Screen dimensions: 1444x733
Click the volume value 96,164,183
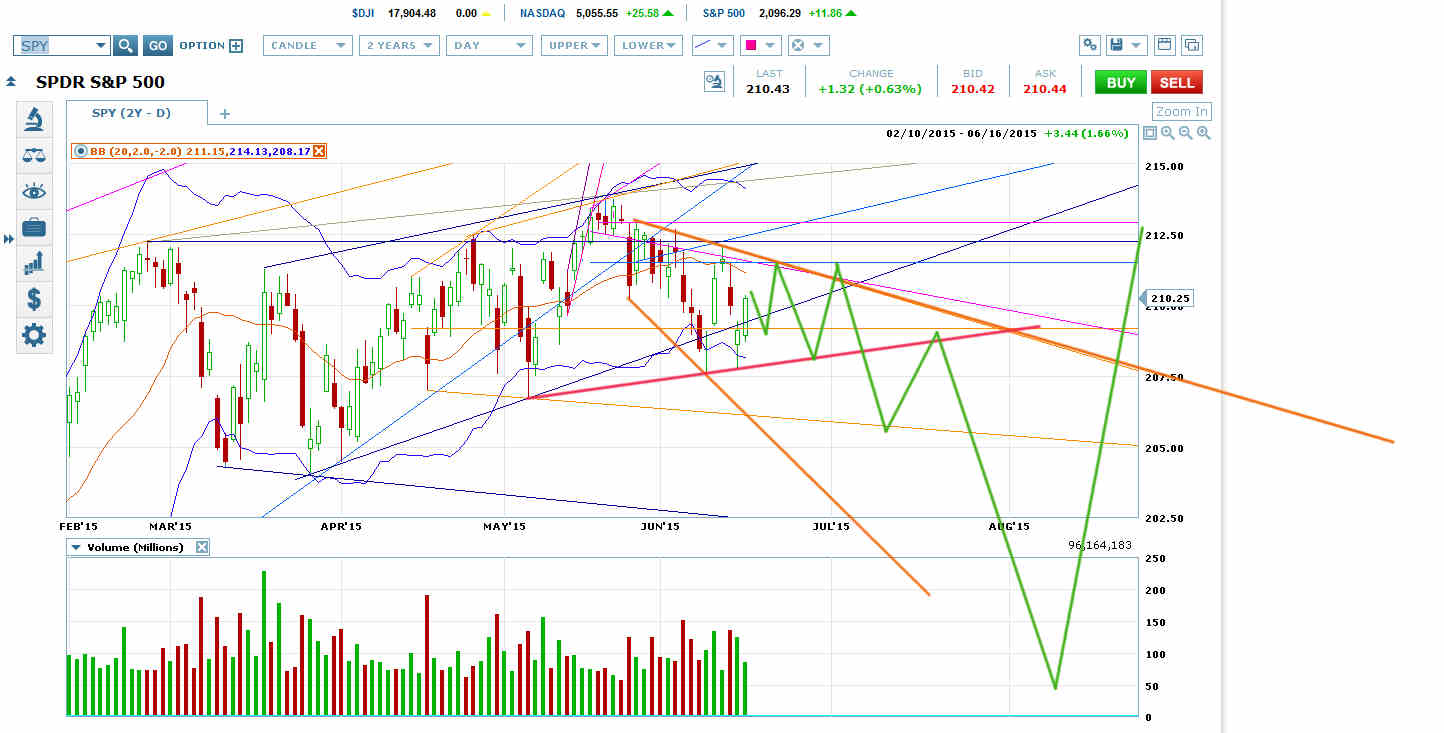[x=1102, y=545]
